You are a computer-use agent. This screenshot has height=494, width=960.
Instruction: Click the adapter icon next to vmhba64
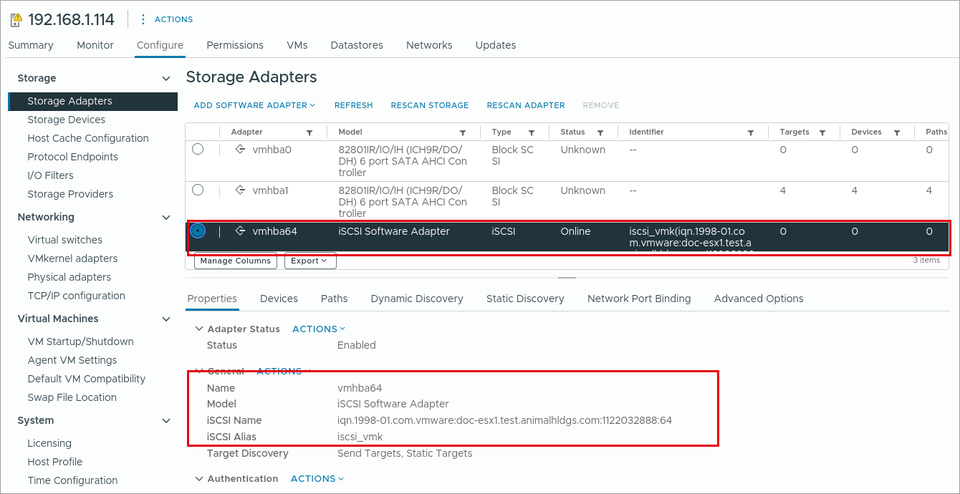click(241, 231)
